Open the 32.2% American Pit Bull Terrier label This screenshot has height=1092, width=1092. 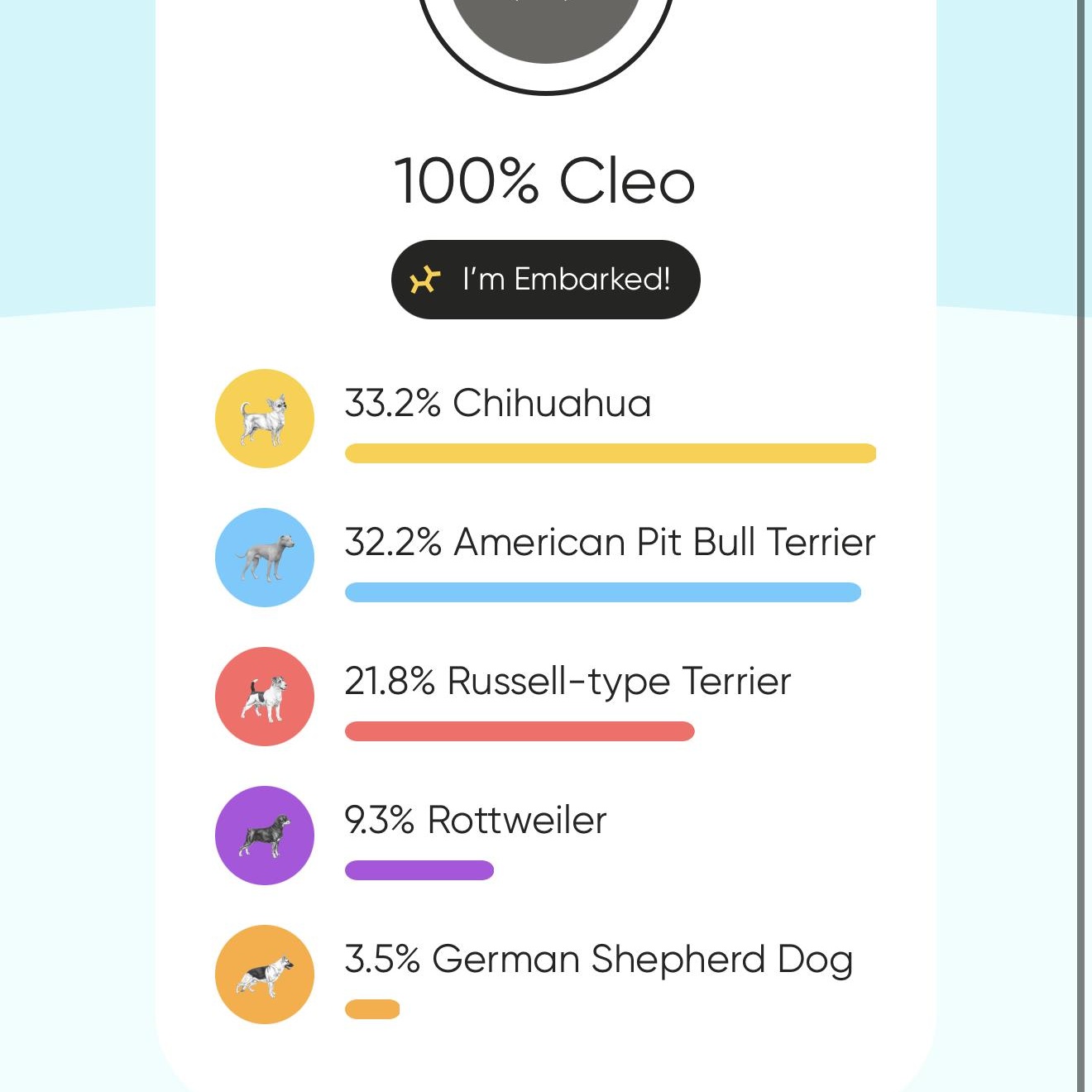[x=610, y=542]
